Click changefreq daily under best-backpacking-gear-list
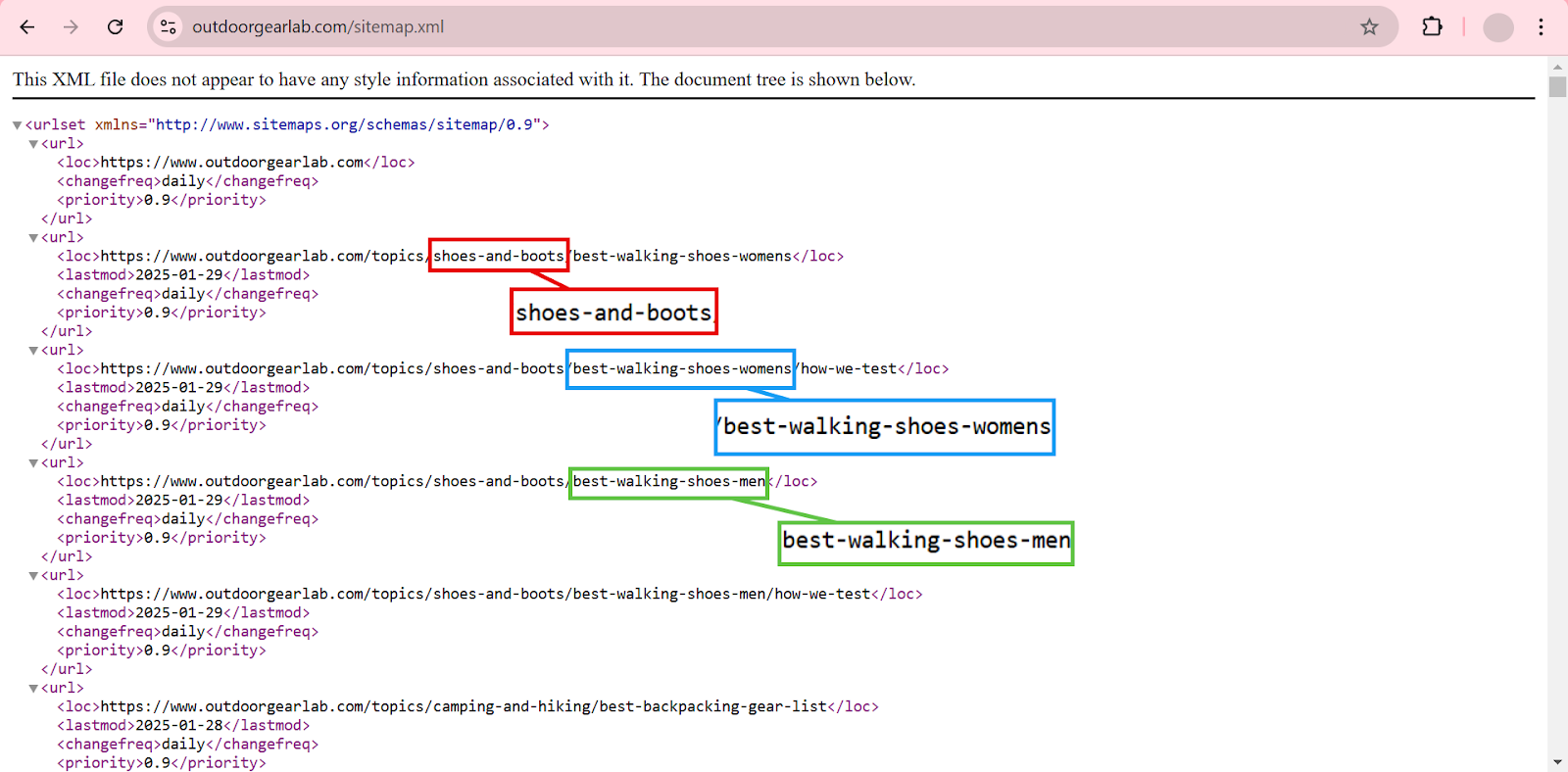The width and height of the screenshot is (1568, 772). (188, 745)
